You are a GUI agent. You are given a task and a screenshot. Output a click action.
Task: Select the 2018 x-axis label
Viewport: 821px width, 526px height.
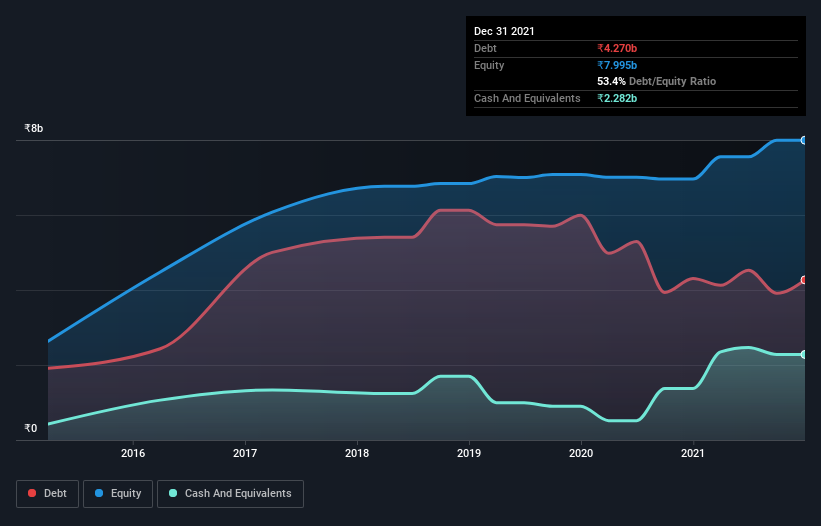(x=357, y=453)
